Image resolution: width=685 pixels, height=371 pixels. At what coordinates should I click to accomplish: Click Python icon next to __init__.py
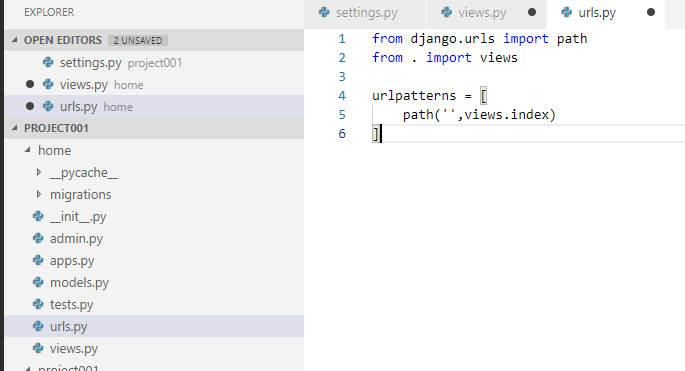point(38,216)
